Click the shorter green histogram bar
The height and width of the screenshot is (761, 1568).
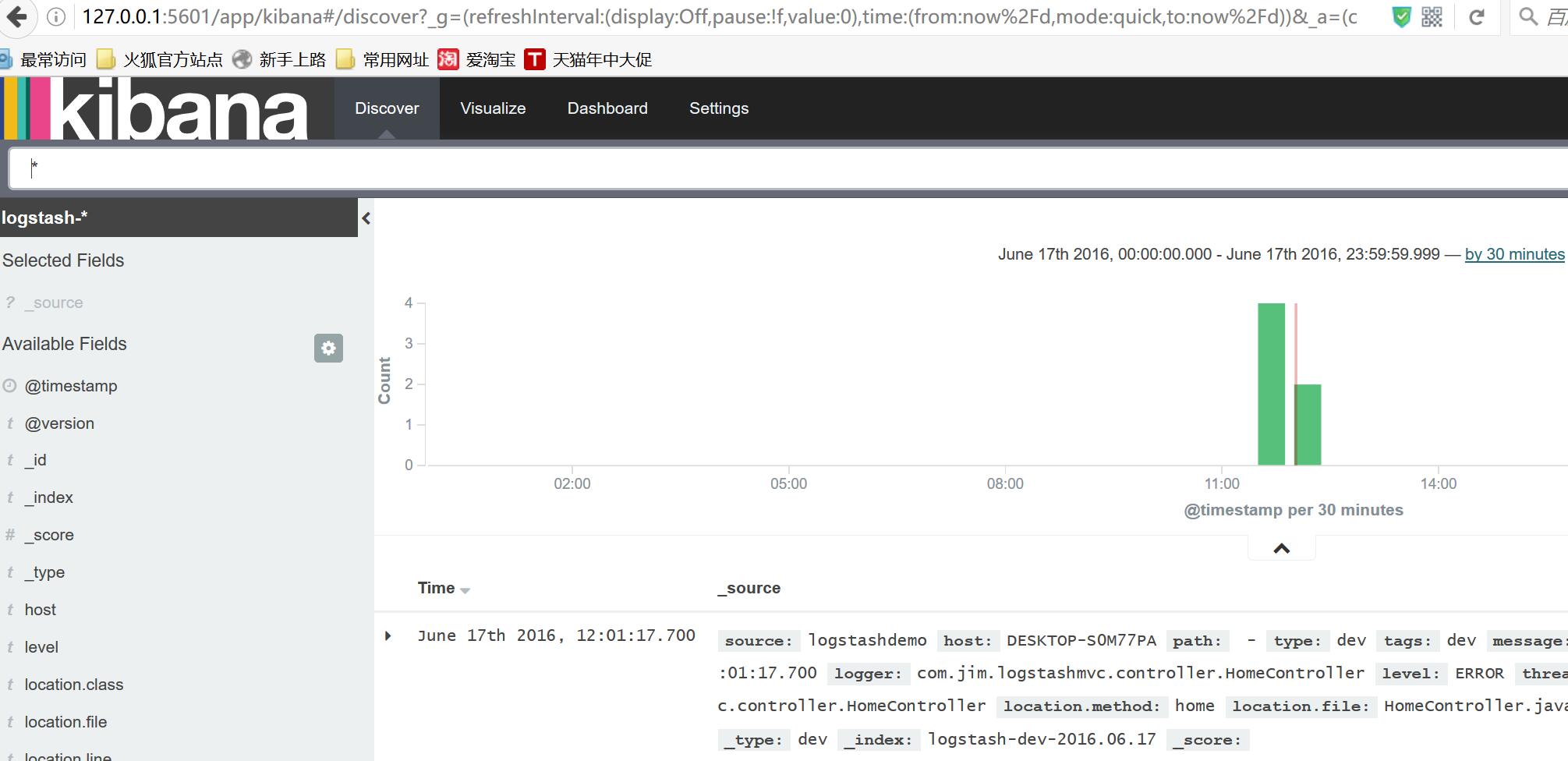pyautogui.click(x=1308, y=424)
